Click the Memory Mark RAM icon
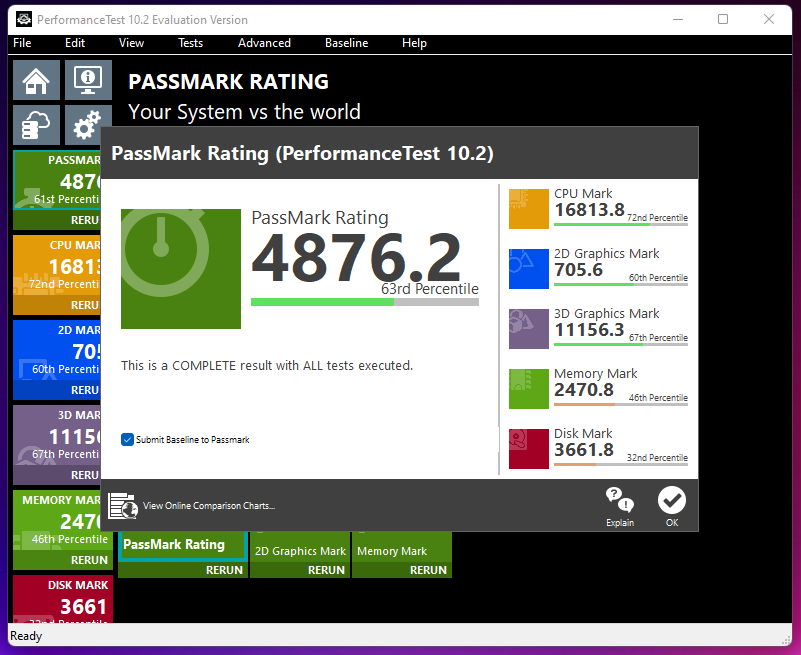This screenshot has height=655, width=801. pos(528,389)
